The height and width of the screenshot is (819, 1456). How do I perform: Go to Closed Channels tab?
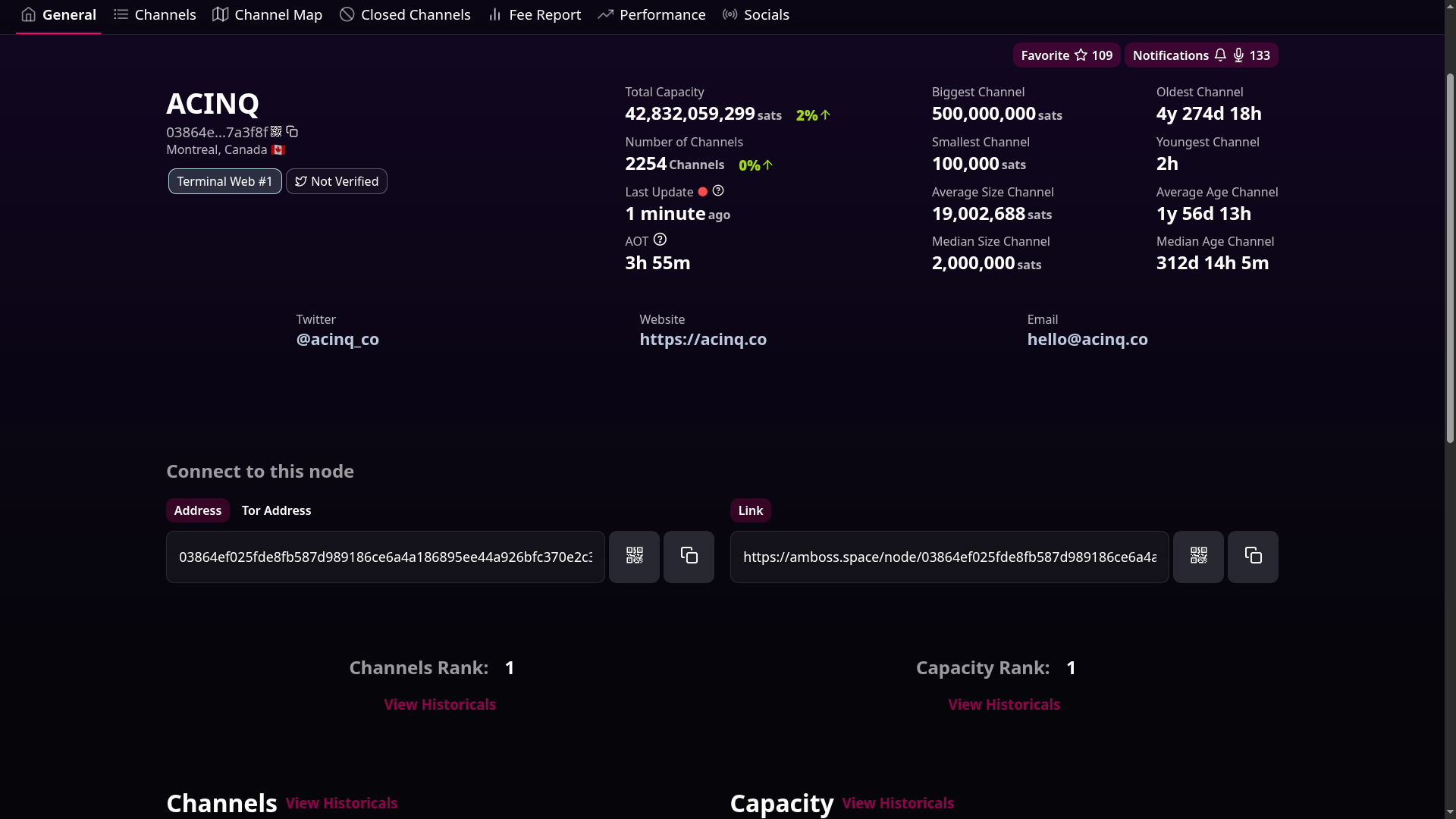click(x=405, y=15)
